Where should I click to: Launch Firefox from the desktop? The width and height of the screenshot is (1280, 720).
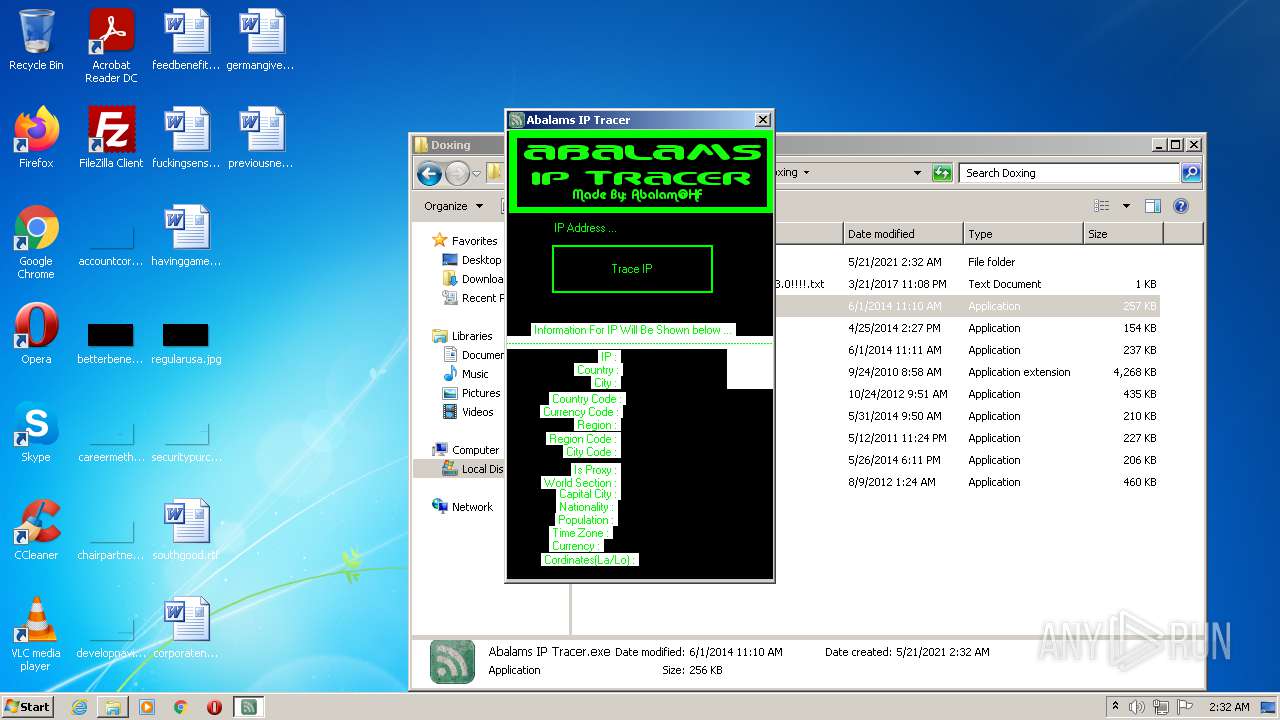(x=36, y=138)
